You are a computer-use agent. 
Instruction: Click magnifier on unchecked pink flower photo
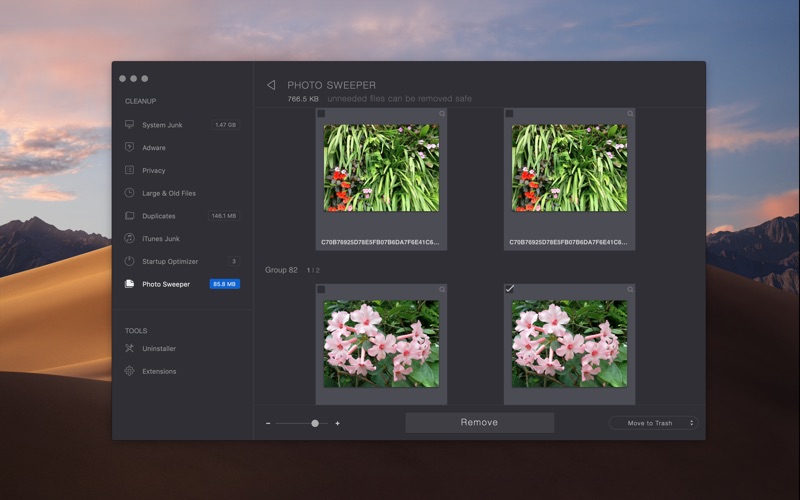[x=442, y=289]
